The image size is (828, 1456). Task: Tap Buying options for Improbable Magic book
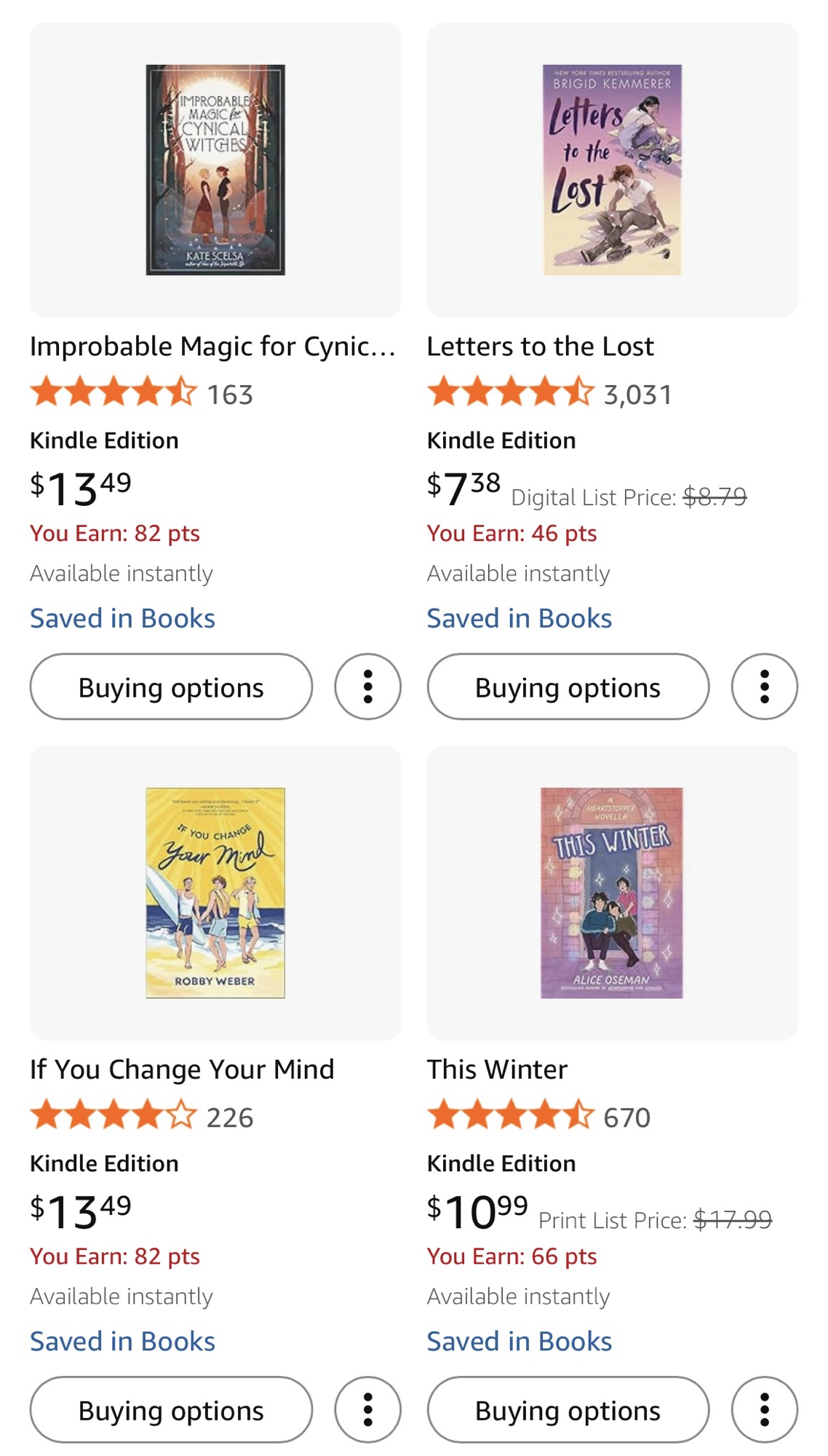(171, 687)
